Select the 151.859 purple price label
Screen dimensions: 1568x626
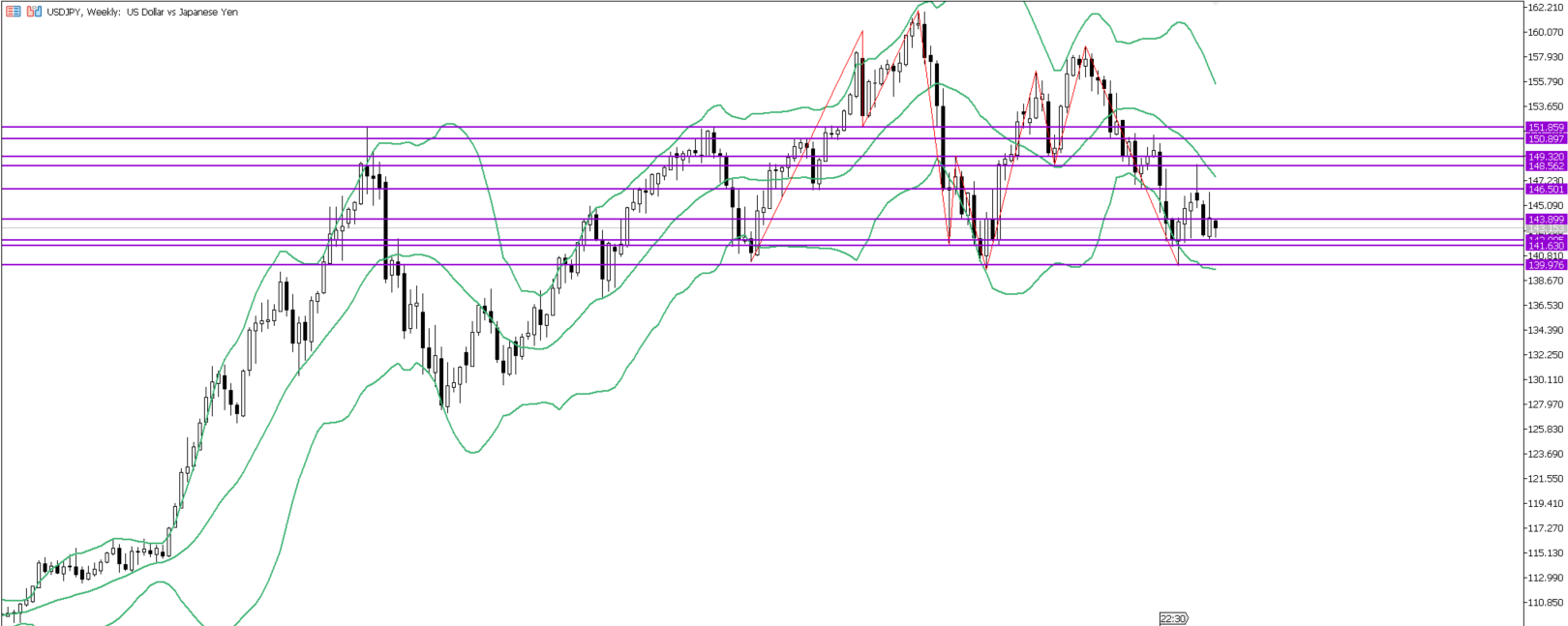tap(1545, 128)
